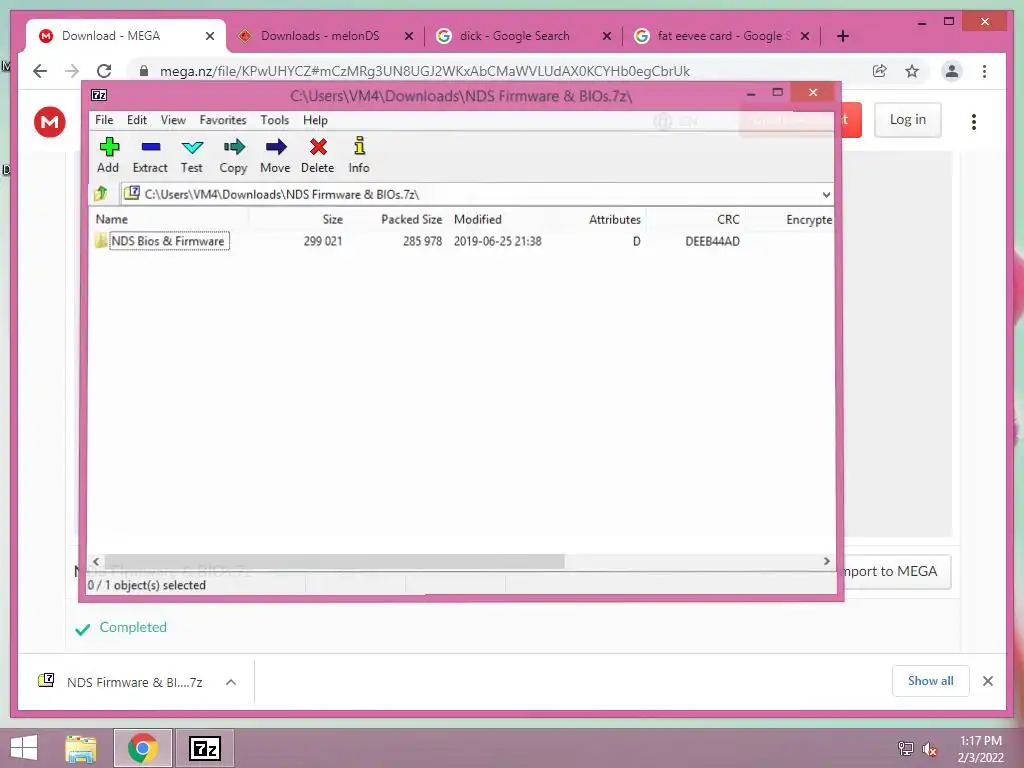Screen dimensions: 1024x768
Task: Click the Extract toolbar icon
Action: click(150, 155)
